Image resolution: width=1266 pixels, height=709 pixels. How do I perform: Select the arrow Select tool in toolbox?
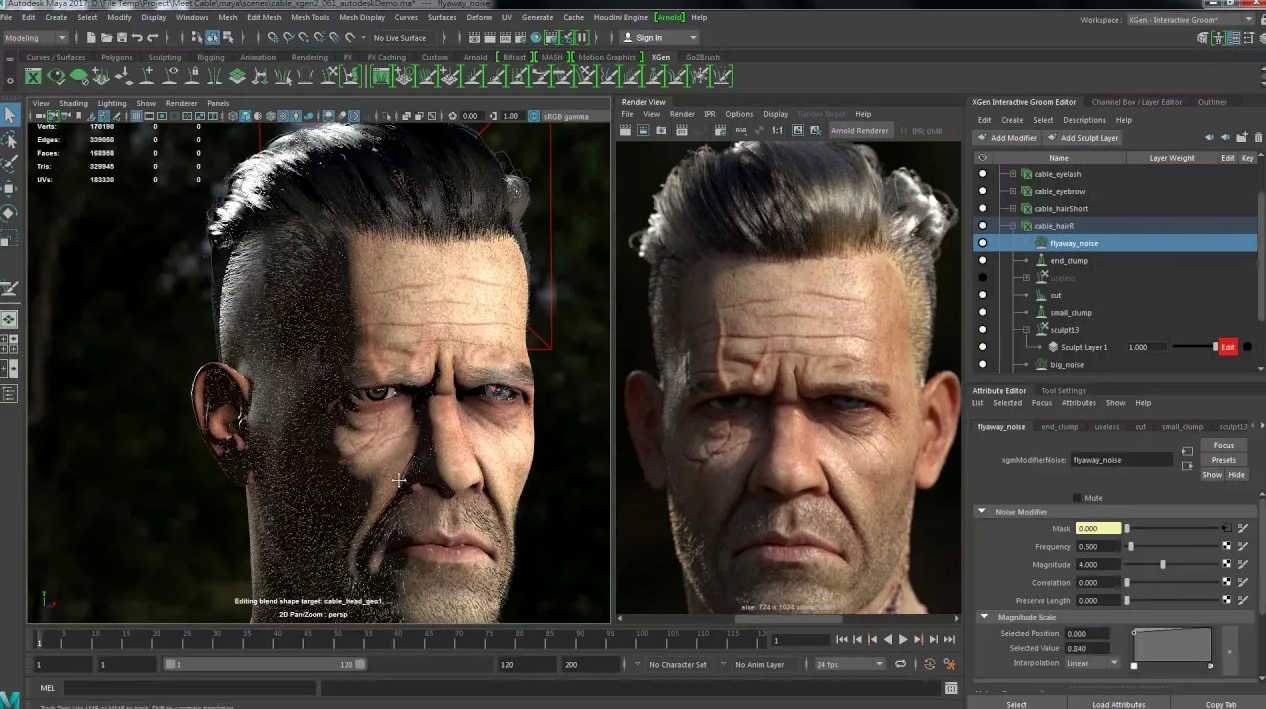[x=10, y=115]
